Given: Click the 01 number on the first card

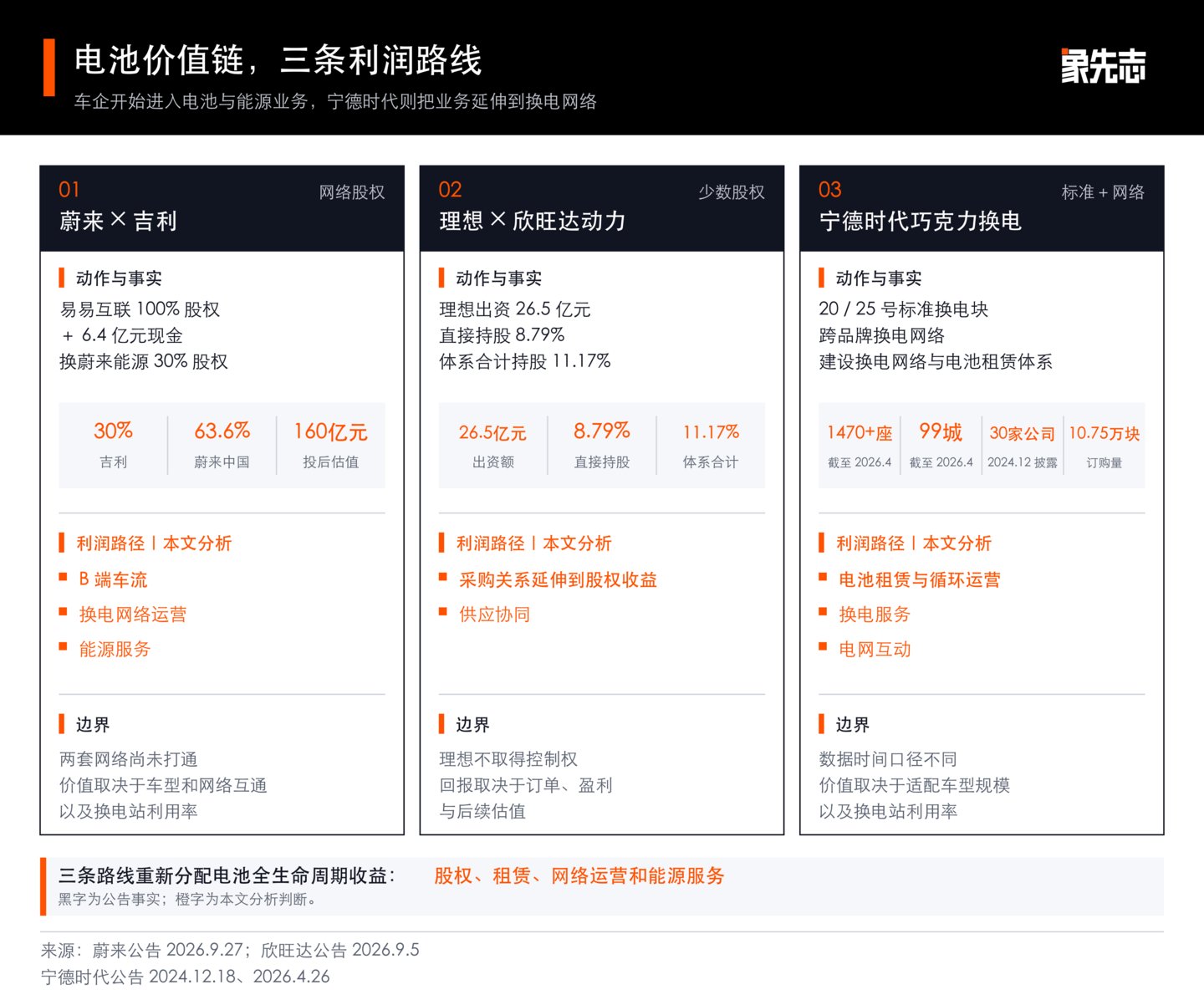Looking at the screenshot, I should pyautogui.click(x=69, y=190).
